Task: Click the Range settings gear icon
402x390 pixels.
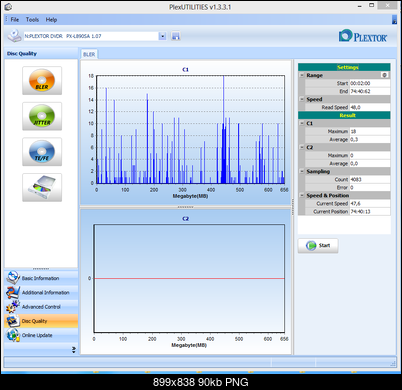Action: coord(384,75)
